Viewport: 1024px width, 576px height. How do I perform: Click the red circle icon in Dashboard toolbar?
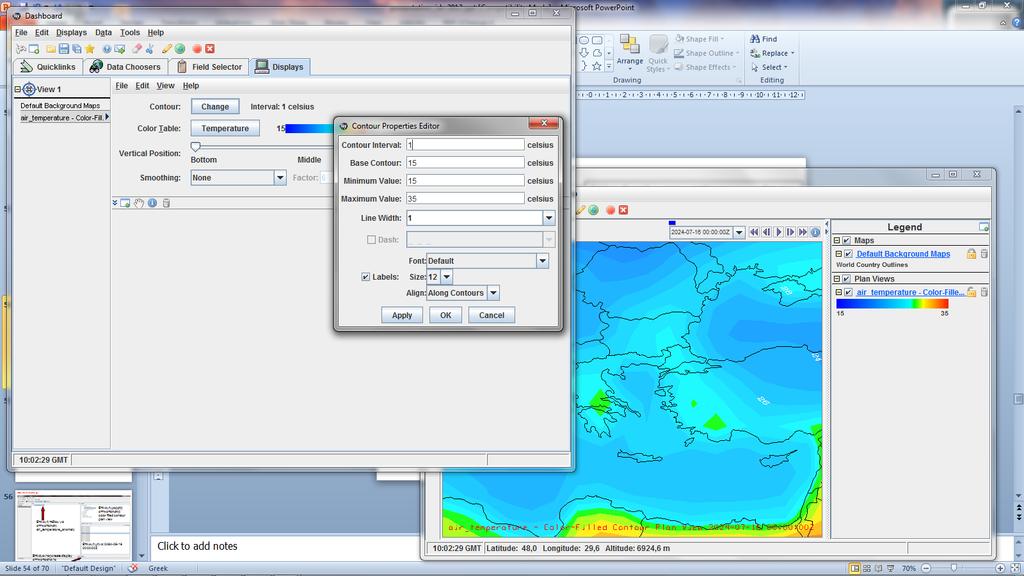point(197,49)
